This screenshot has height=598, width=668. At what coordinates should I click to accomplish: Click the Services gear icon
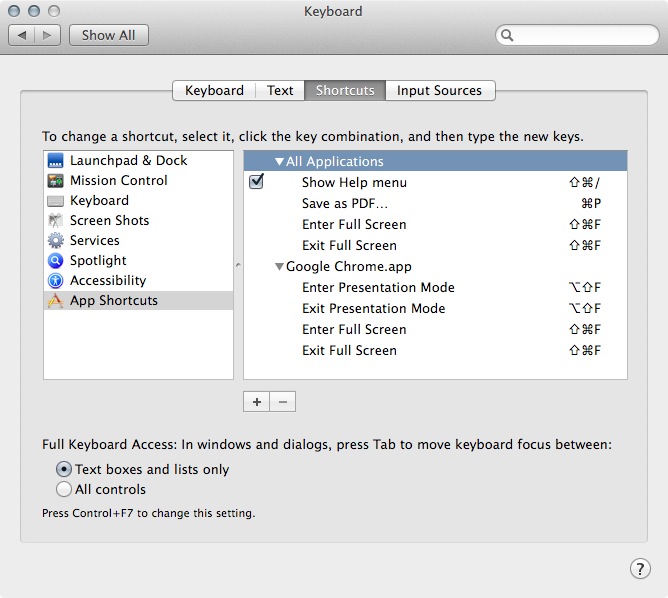55,240
